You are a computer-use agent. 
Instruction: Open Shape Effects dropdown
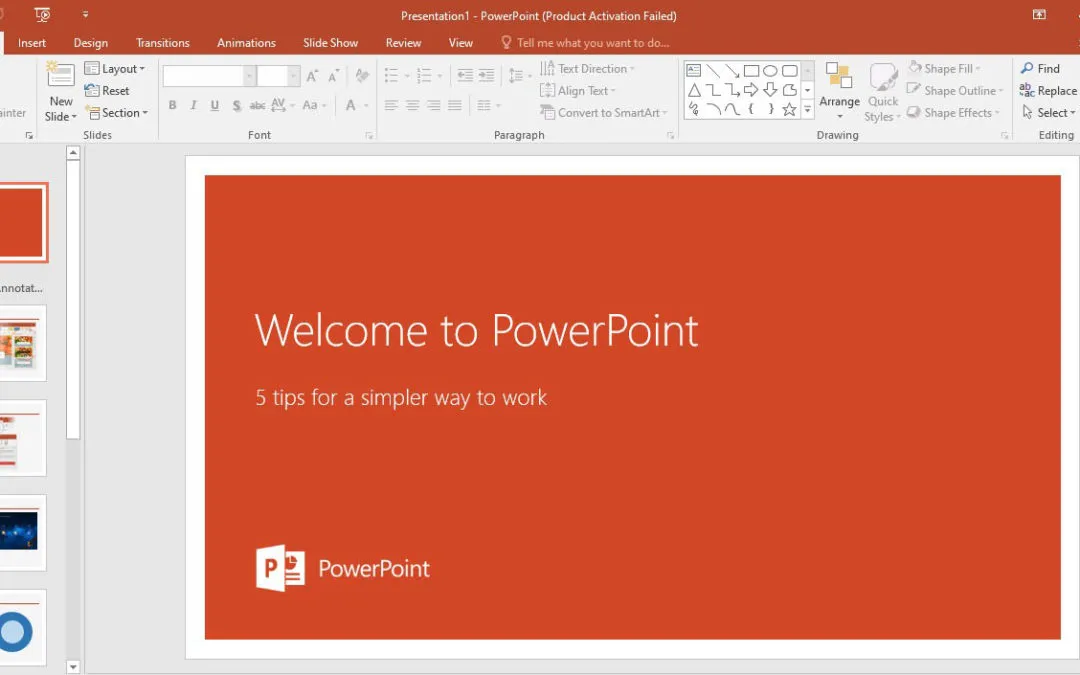click(x=953, y=112)
